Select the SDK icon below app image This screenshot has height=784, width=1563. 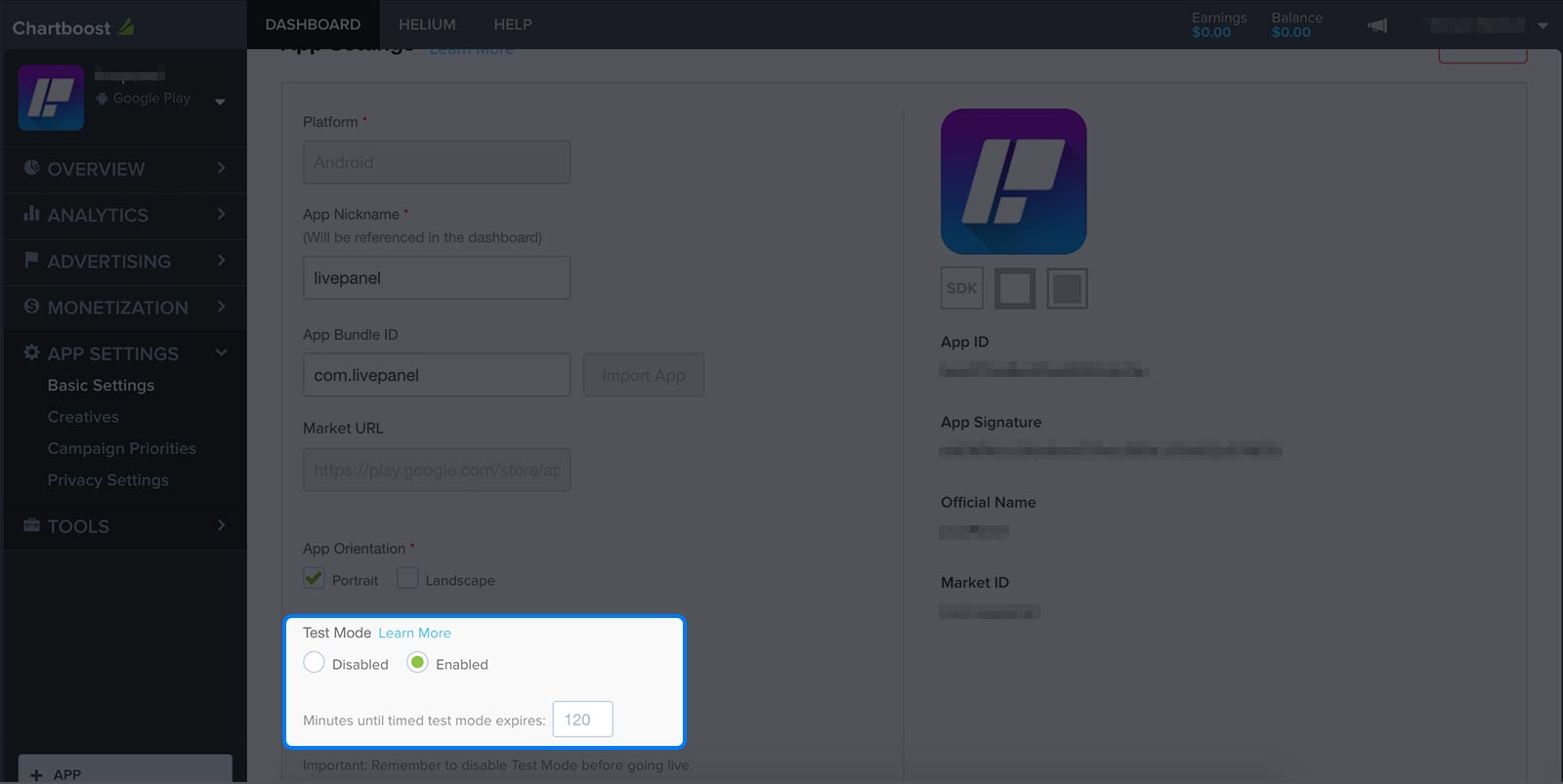962,288
